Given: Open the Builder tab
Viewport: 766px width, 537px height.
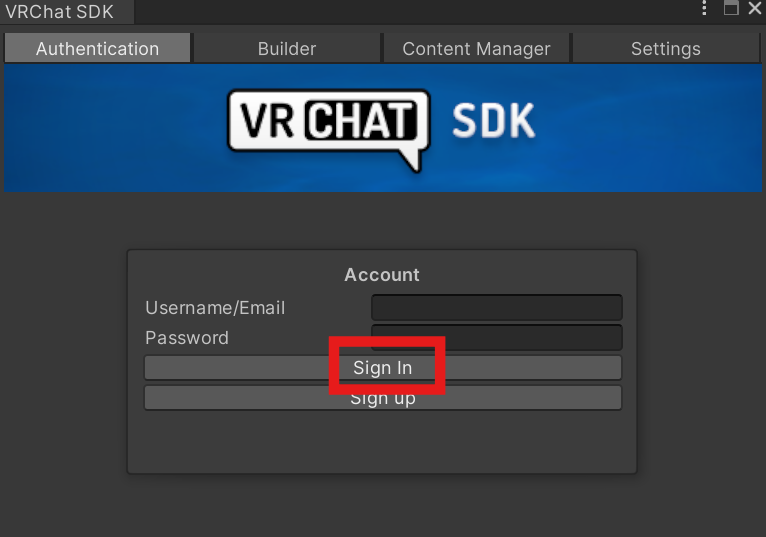Looking at the screenshot, I should [x=287, y=48].
